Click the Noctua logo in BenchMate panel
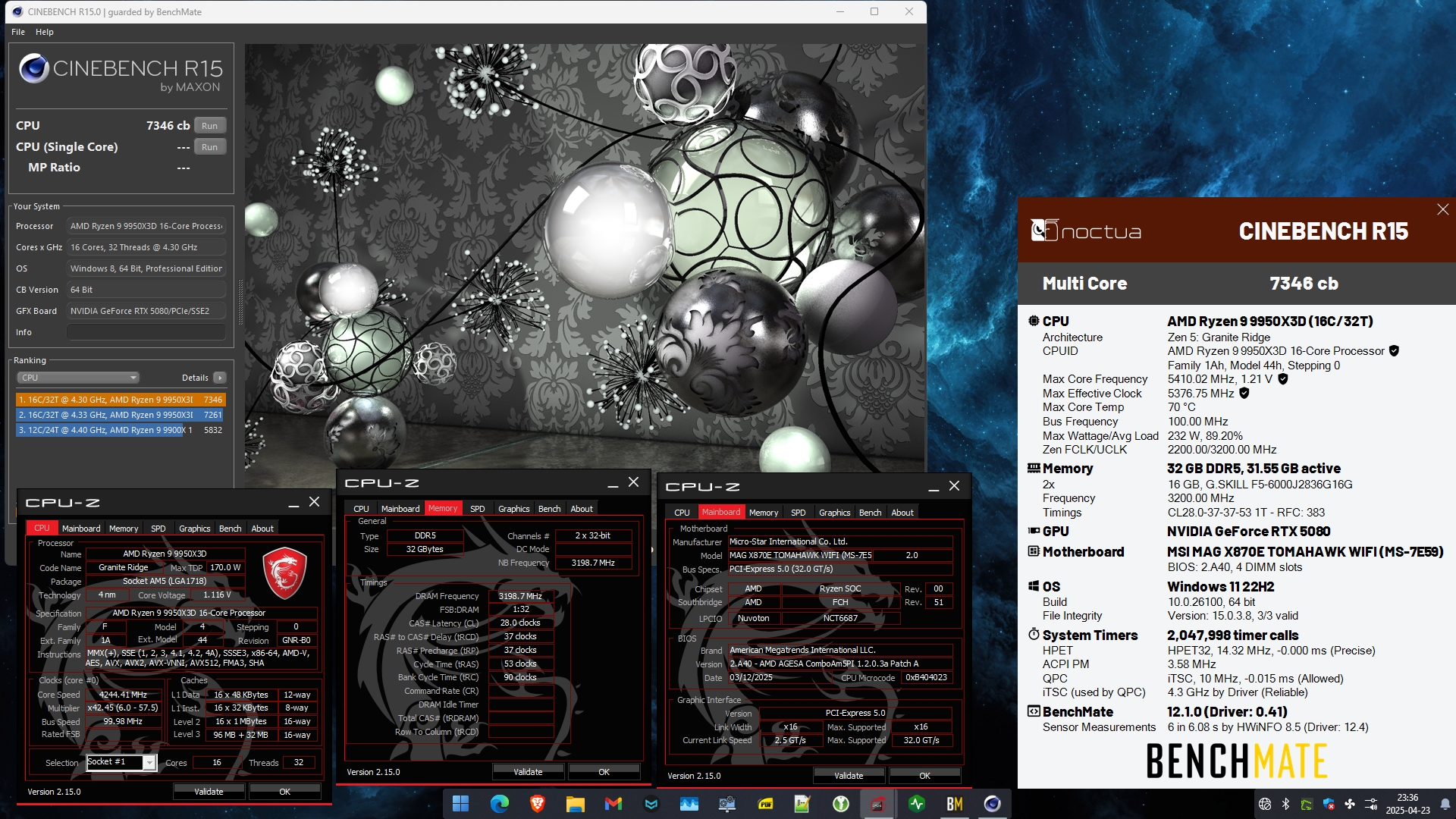The image size is (1456, 819). 1086,231
